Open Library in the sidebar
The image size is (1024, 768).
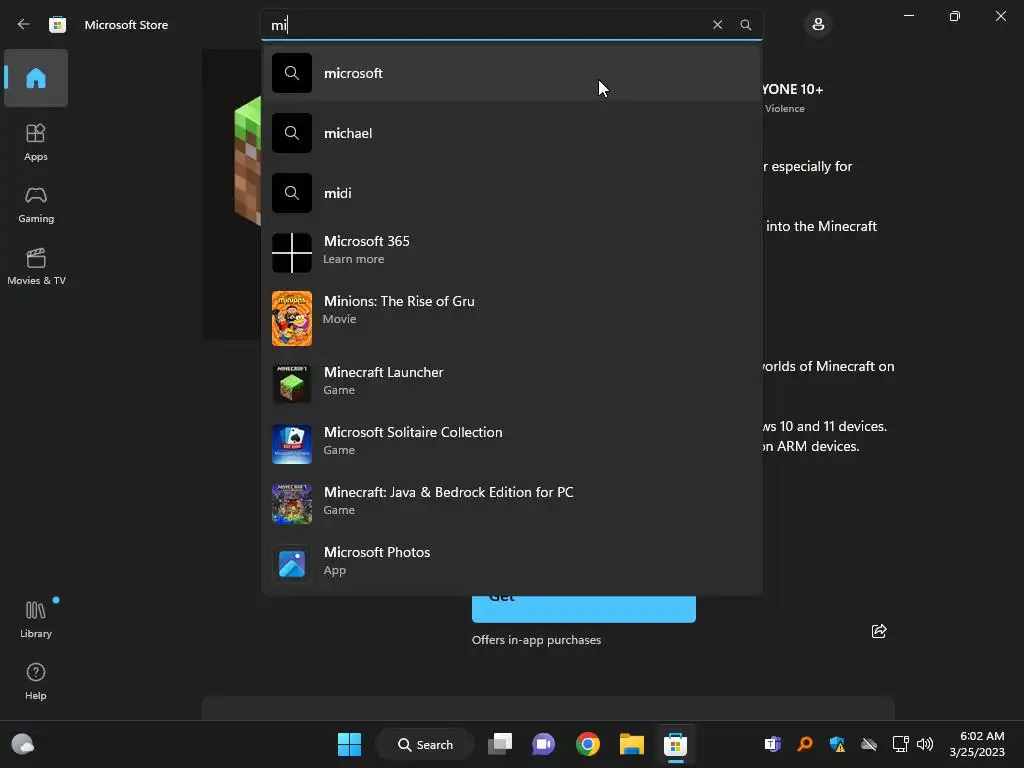[36, 619]
